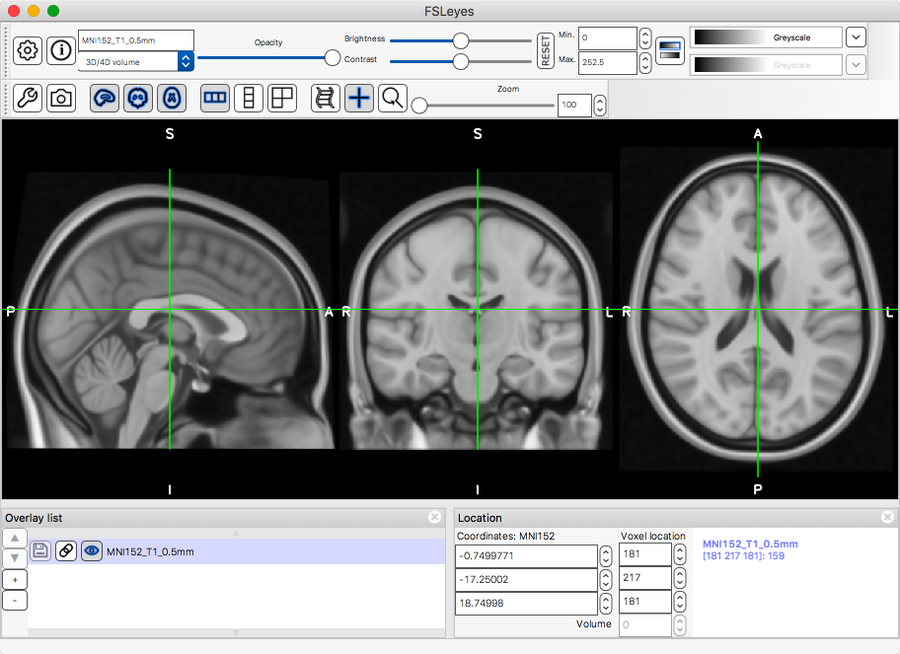Click the Max. display range field
The height and width of the screenshot is (654, 900).
[606, 63]
